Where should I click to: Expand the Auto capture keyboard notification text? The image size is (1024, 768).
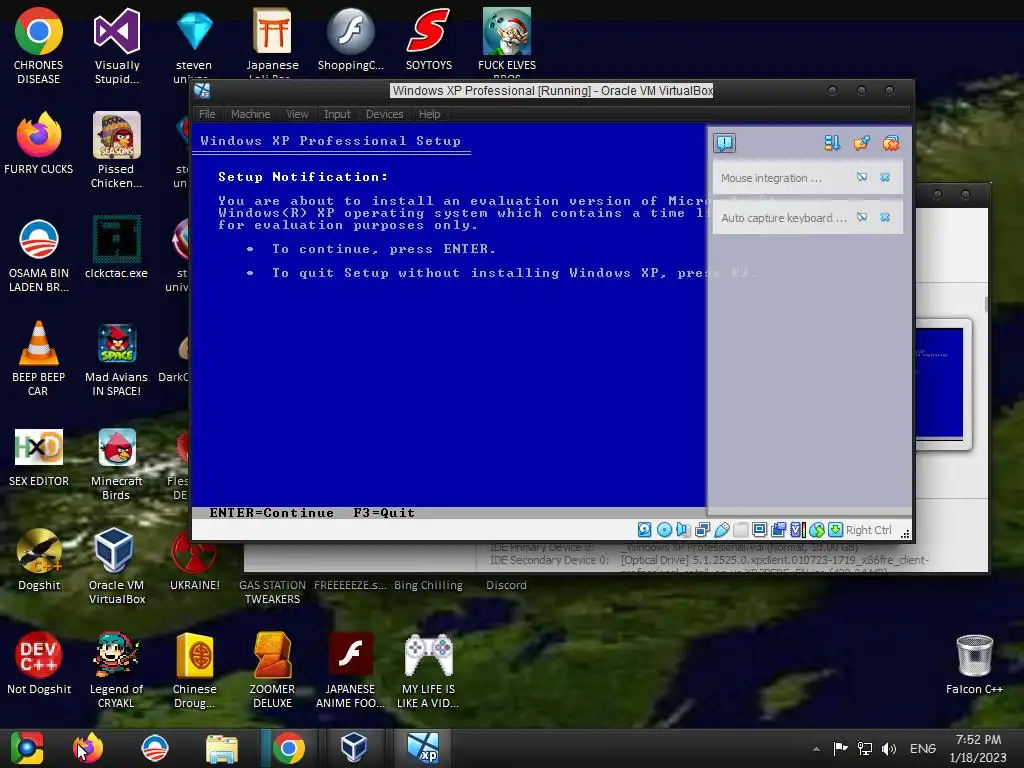pyautogui.click(x=784, y=217)
